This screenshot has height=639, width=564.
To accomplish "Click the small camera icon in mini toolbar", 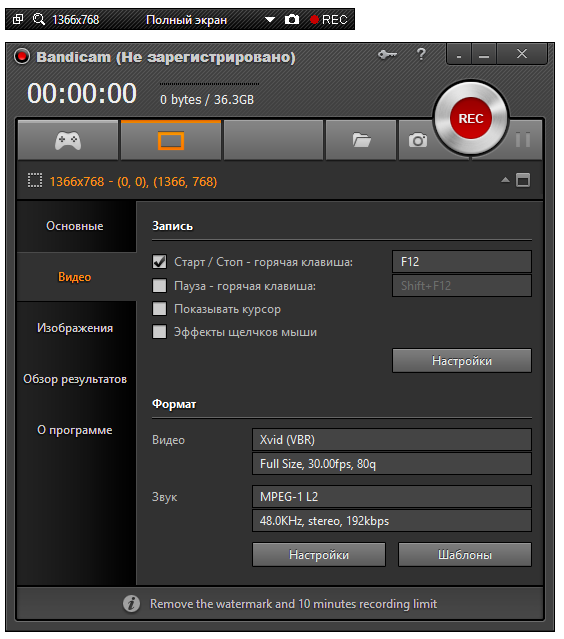I will (292, 19).
